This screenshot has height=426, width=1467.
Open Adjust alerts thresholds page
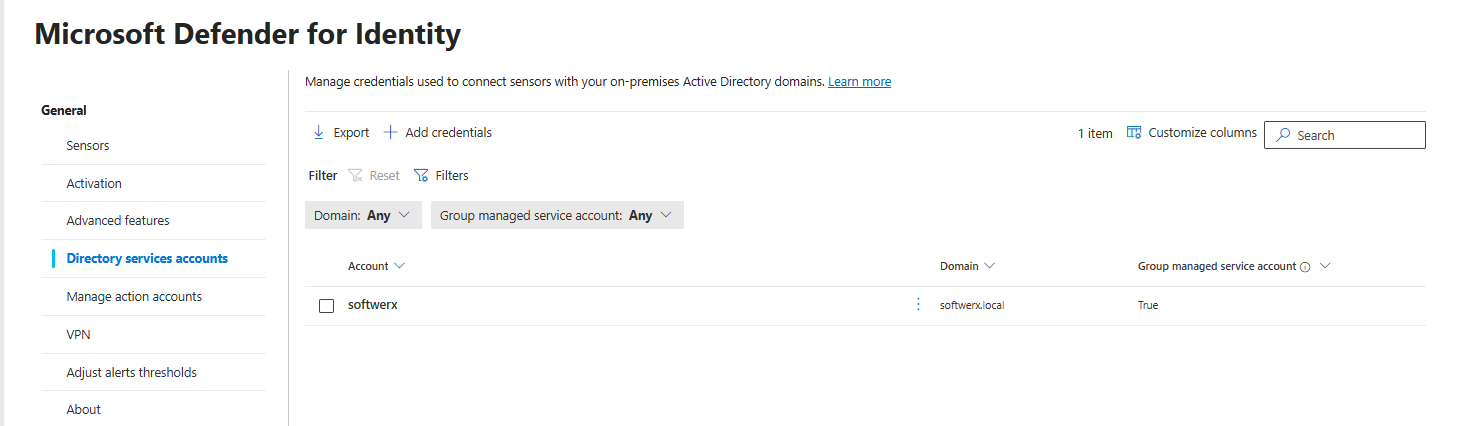point(131,373)
